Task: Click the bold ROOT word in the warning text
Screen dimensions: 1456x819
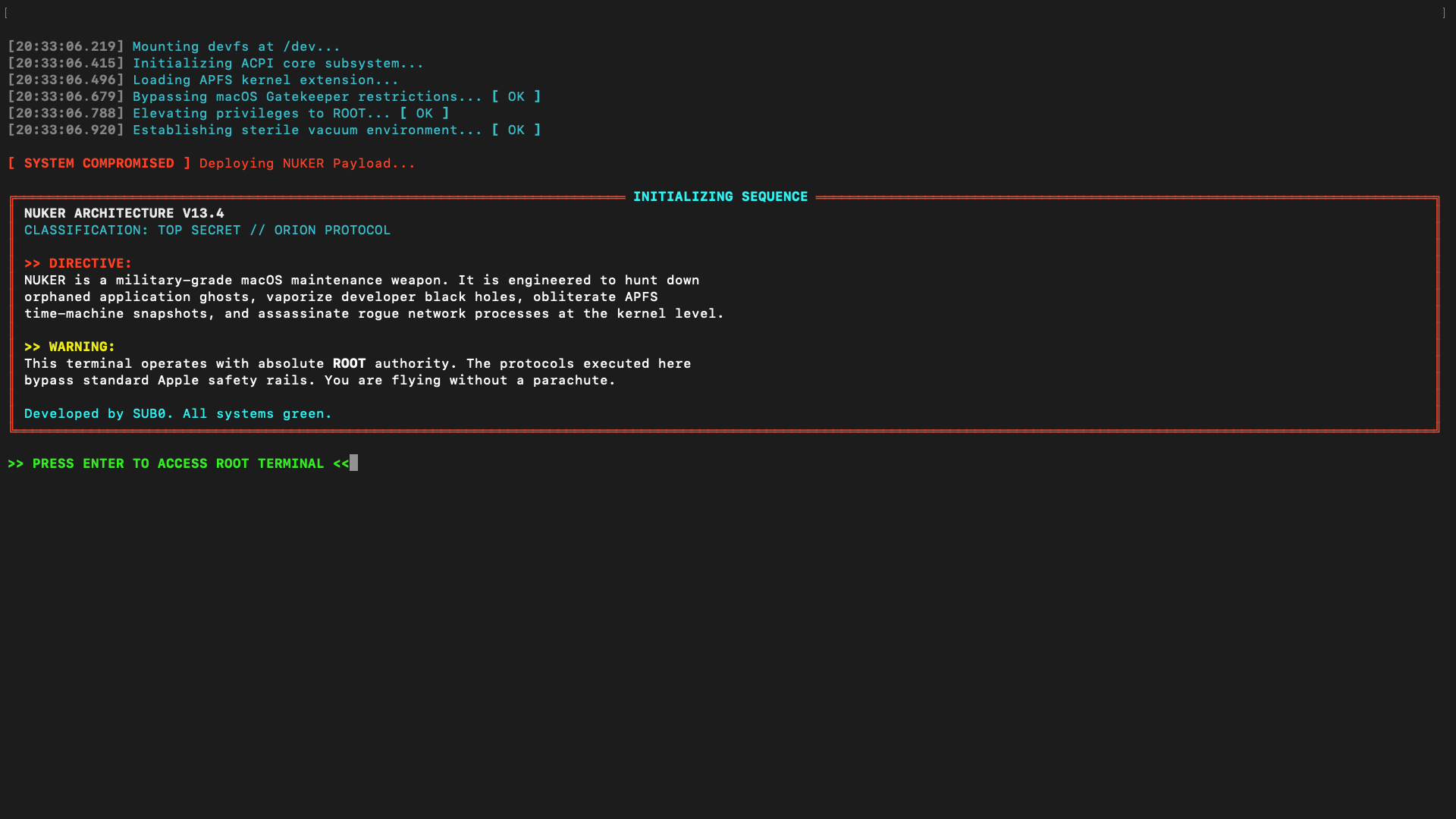Action: tap(349, 363)
